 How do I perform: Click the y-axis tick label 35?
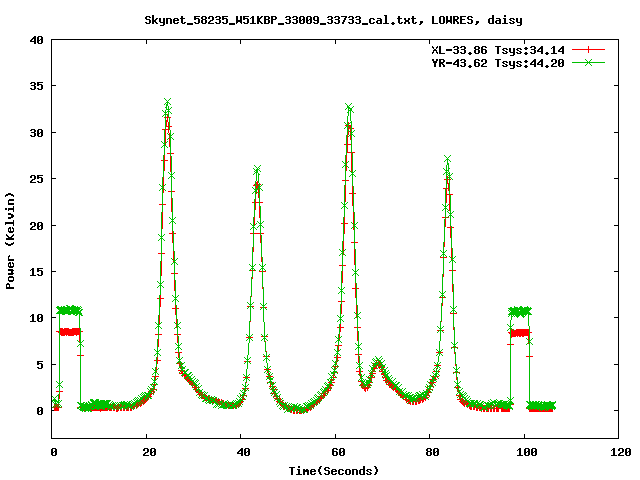[x=36, y=86]
